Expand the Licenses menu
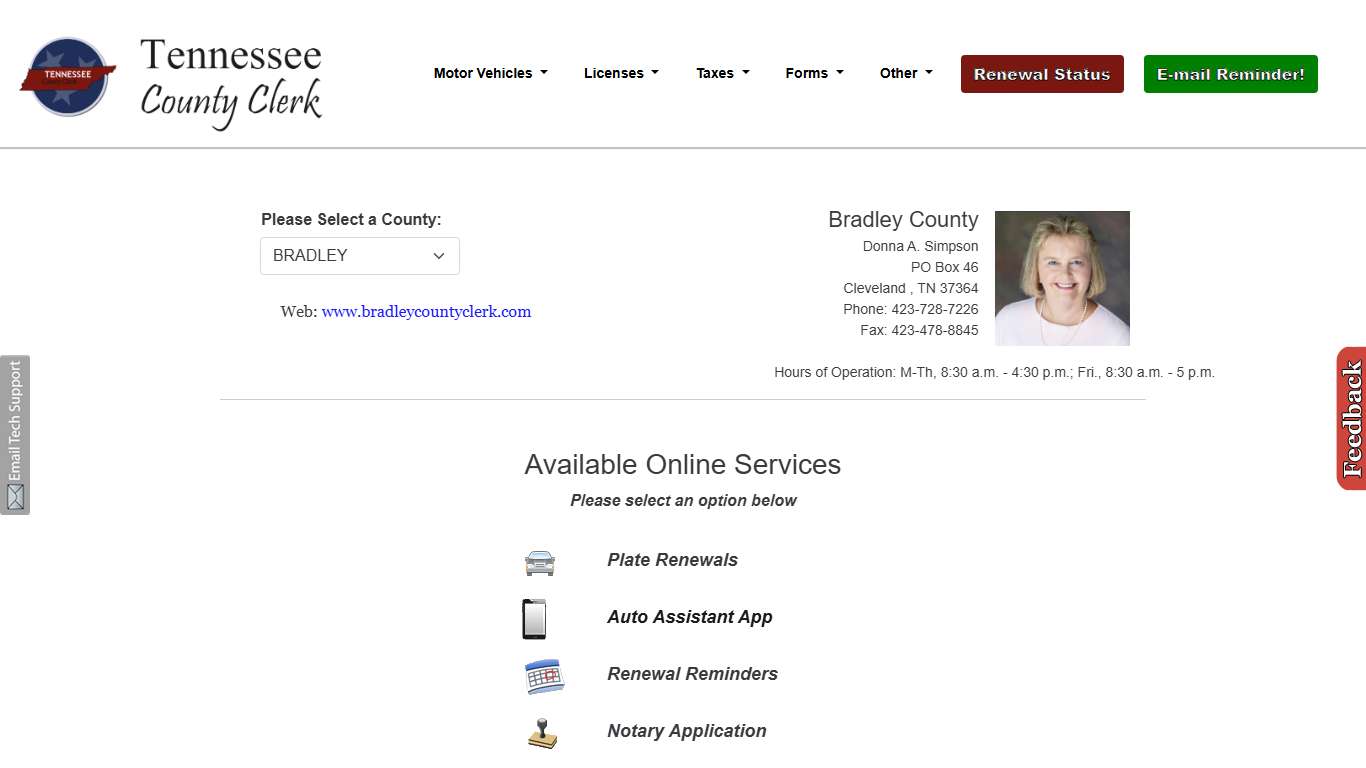Screen dimensions: 1366x768 click(x=620, y=73)
